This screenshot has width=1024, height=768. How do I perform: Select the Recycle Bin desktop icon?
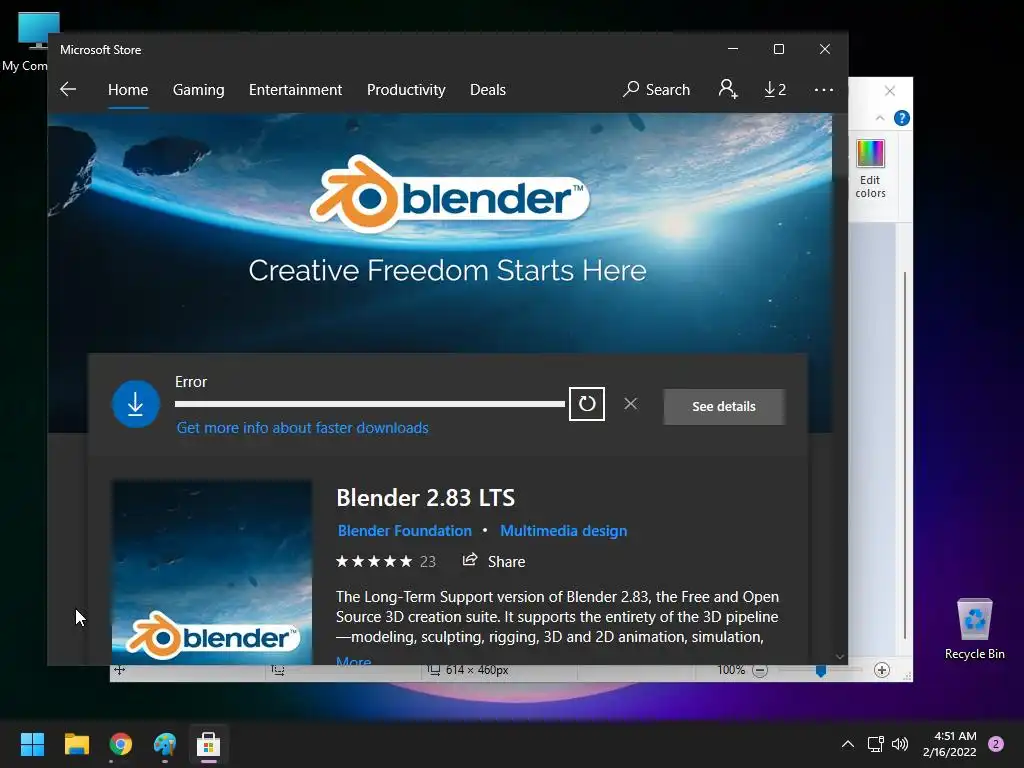point(974,628)
